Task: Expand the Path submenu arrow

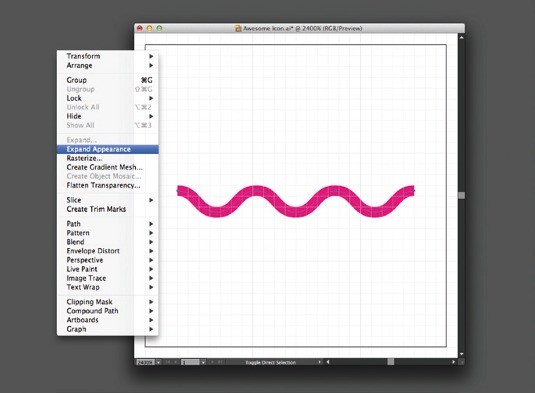Action: coord(151,224)
